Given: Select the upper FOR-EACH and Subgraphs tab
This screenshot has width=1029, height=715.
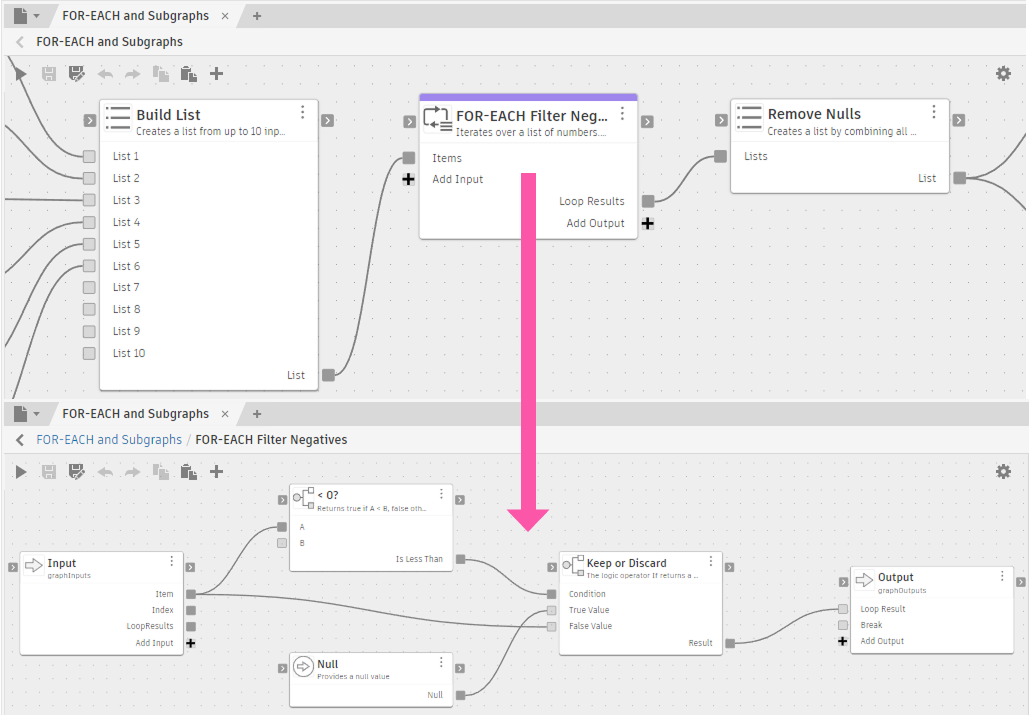Looking at the screenshot, I should point(135,16).
